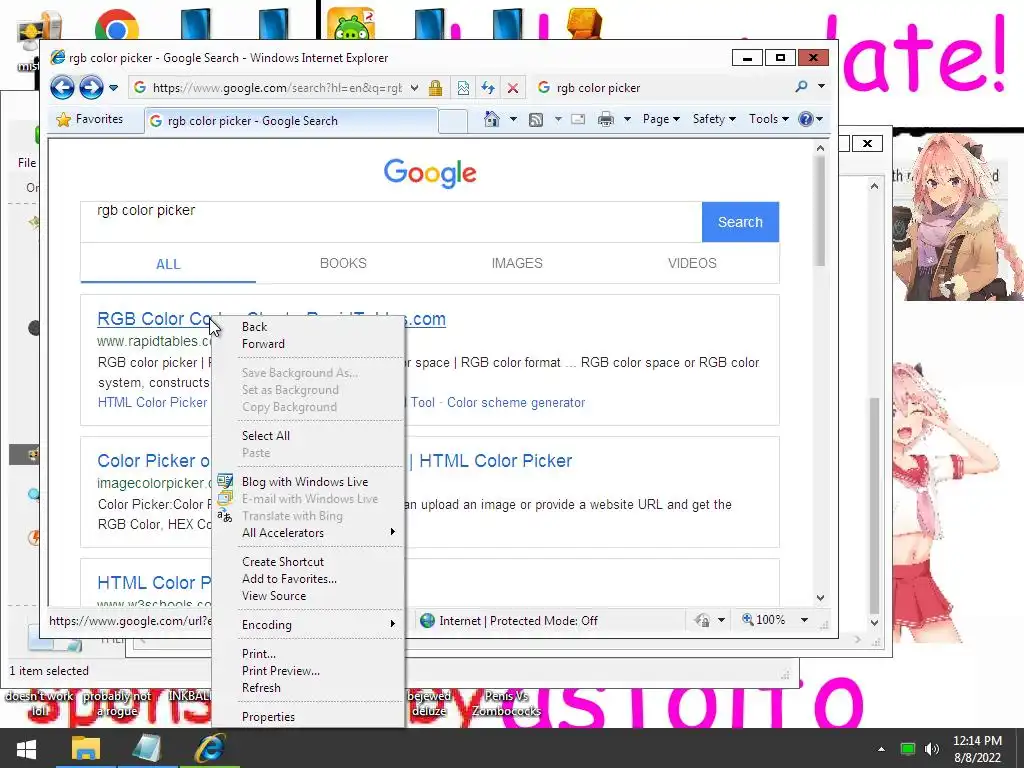Click the security lock icon in address bar

tap(436, 88)
